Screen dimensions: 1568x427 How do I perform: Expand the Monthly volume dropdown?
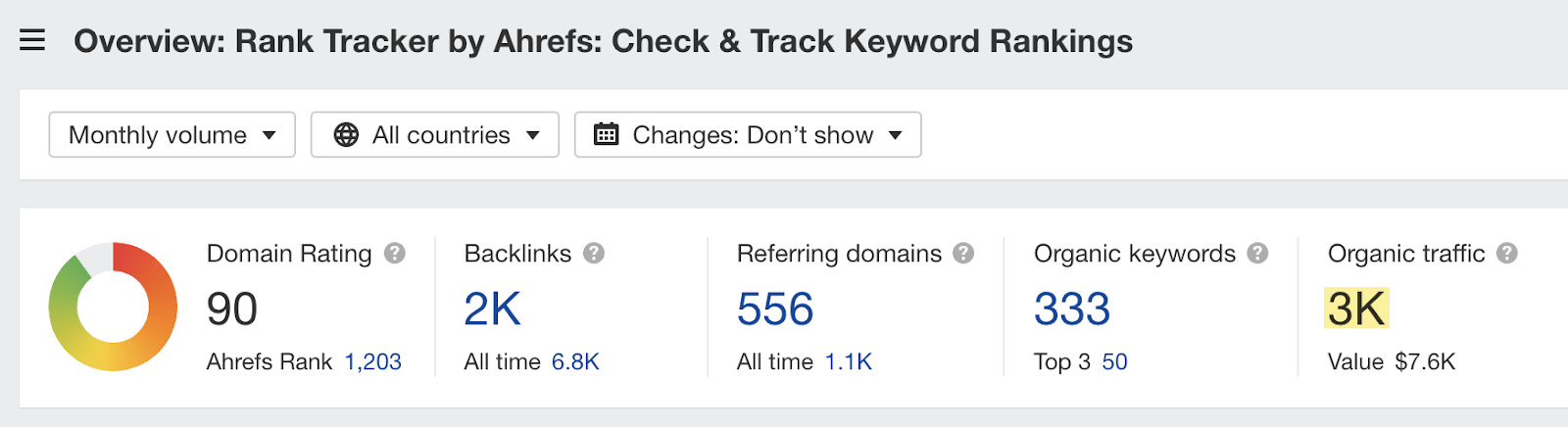(x=171, y=135)
